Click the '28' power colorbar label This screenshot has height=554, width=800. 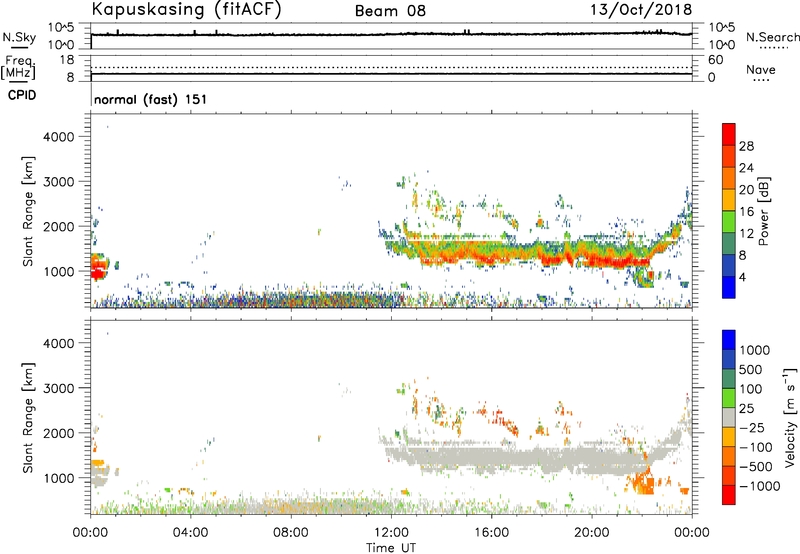746,146
